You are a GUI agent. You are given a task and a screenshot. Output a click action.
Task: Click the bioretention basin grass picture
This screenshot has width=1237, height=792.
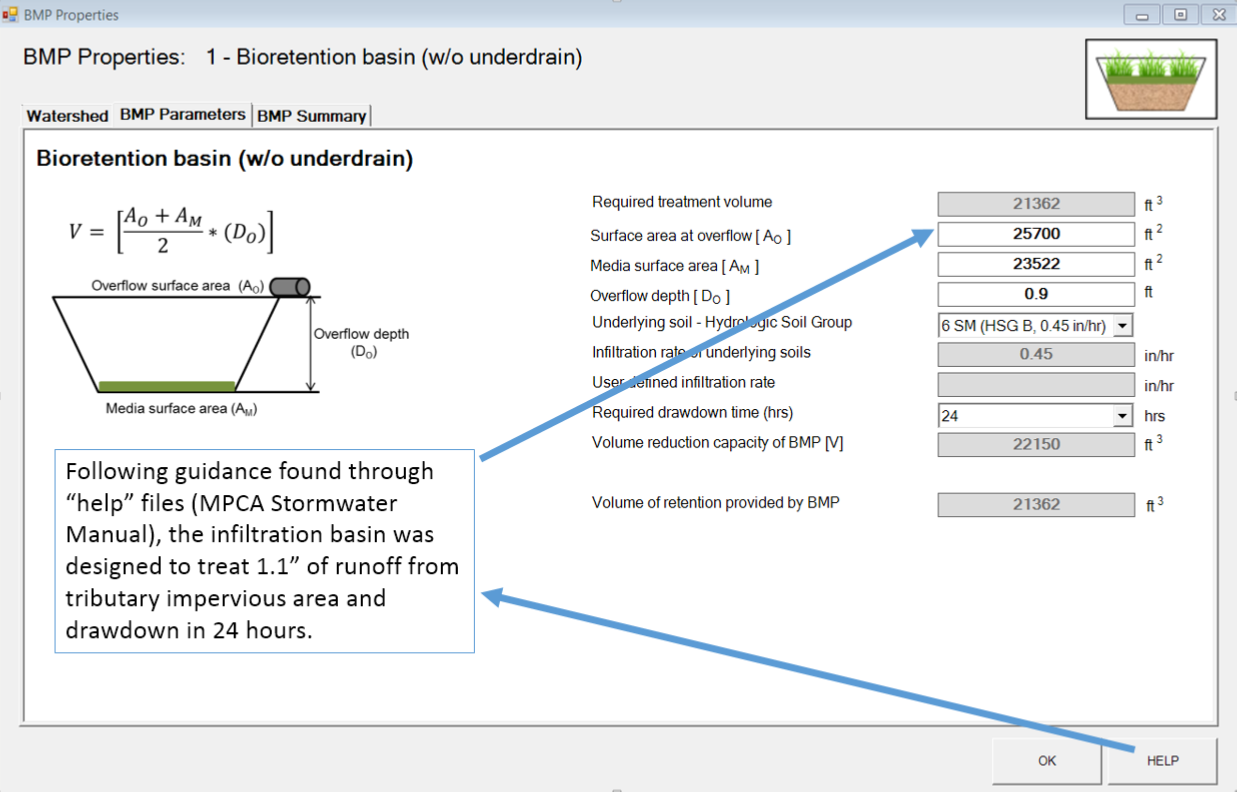click(x=1151, y=79)
